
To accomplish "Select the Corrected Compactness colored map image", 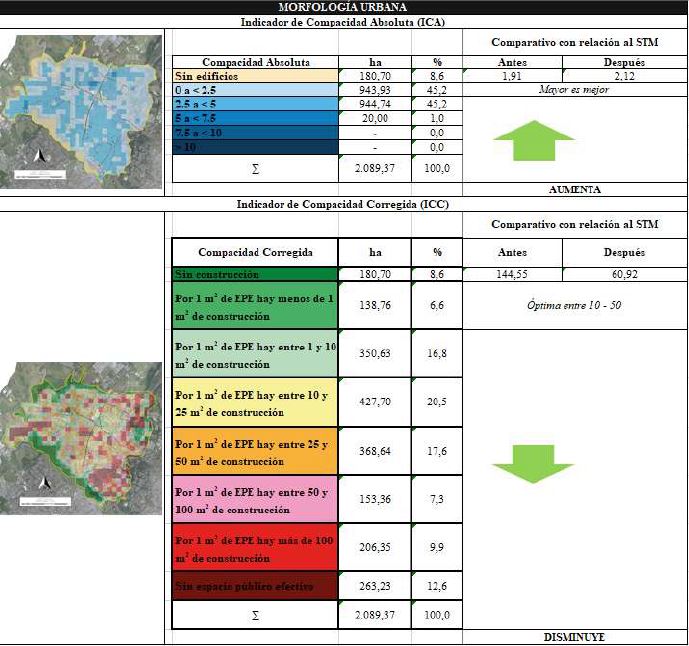I will (x=83, y=438).
